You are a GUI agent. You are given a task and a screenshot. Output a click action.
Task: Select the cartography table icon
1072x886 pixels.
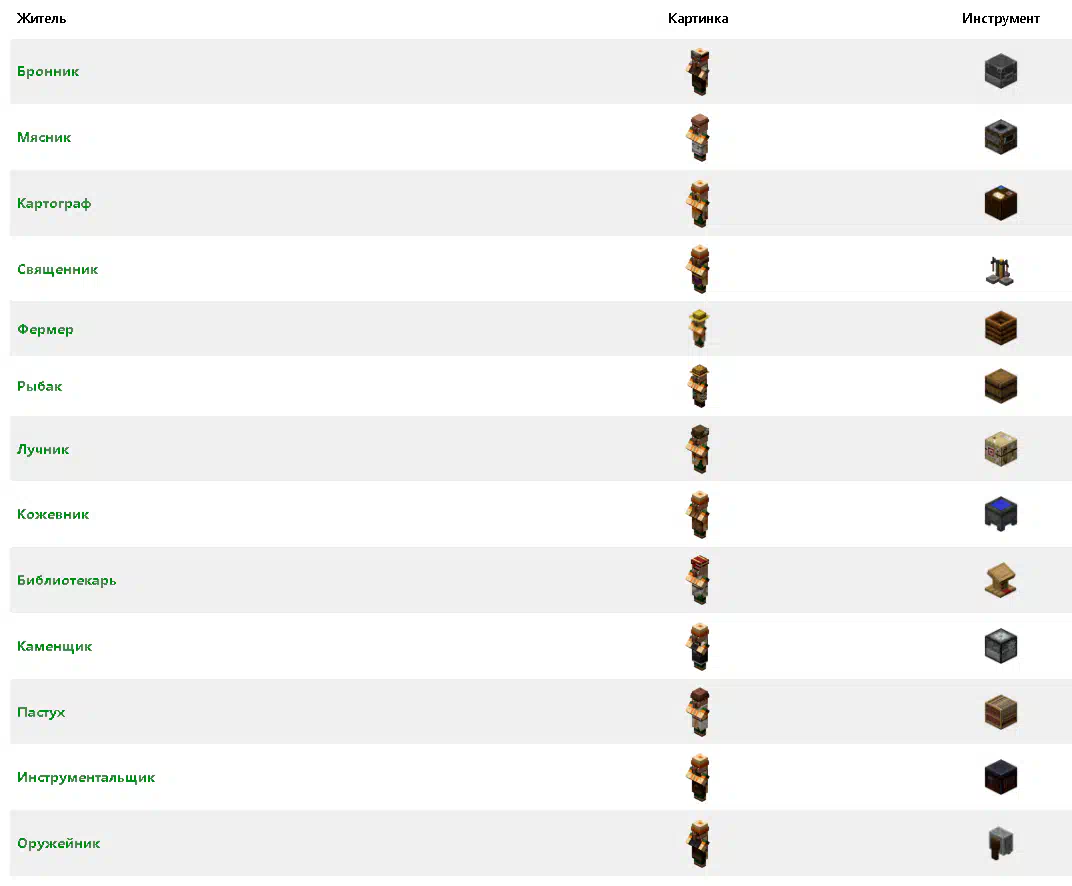pos(1000,203)
